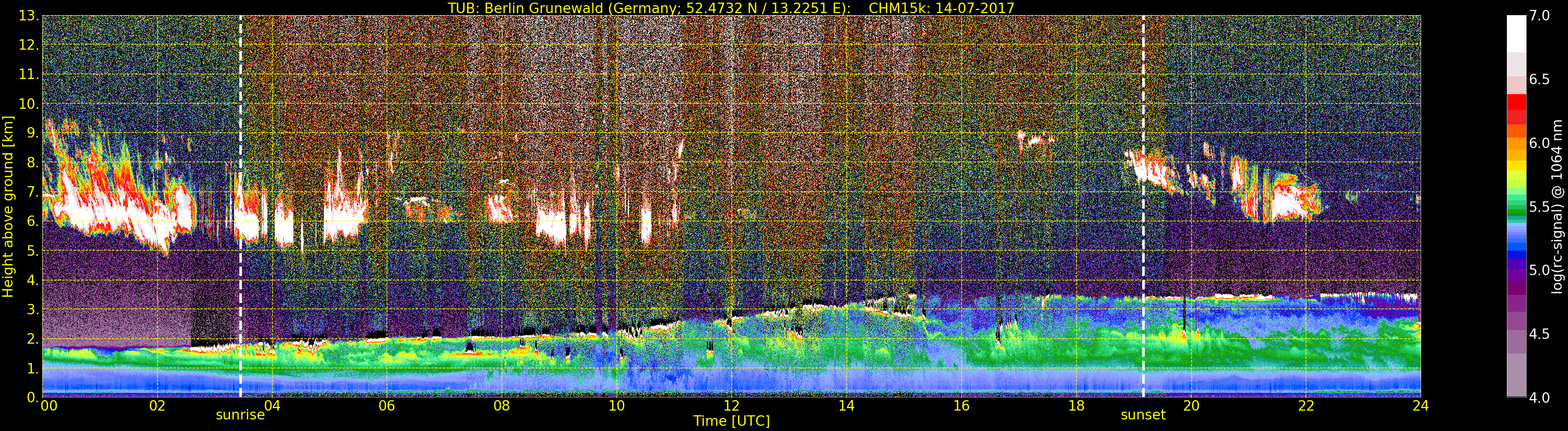Click height-axis tick label "0."

(x=32, y=398)
